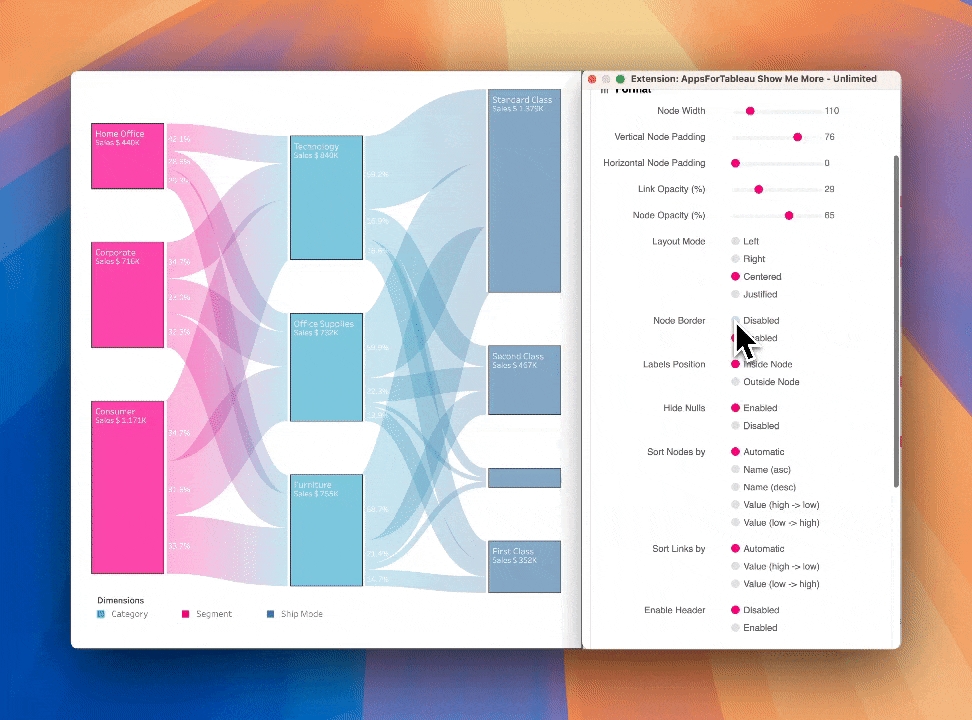Click the Category legend color swatch
The width and height of the screenshot is (972, 720).
[x=101, y=614]
